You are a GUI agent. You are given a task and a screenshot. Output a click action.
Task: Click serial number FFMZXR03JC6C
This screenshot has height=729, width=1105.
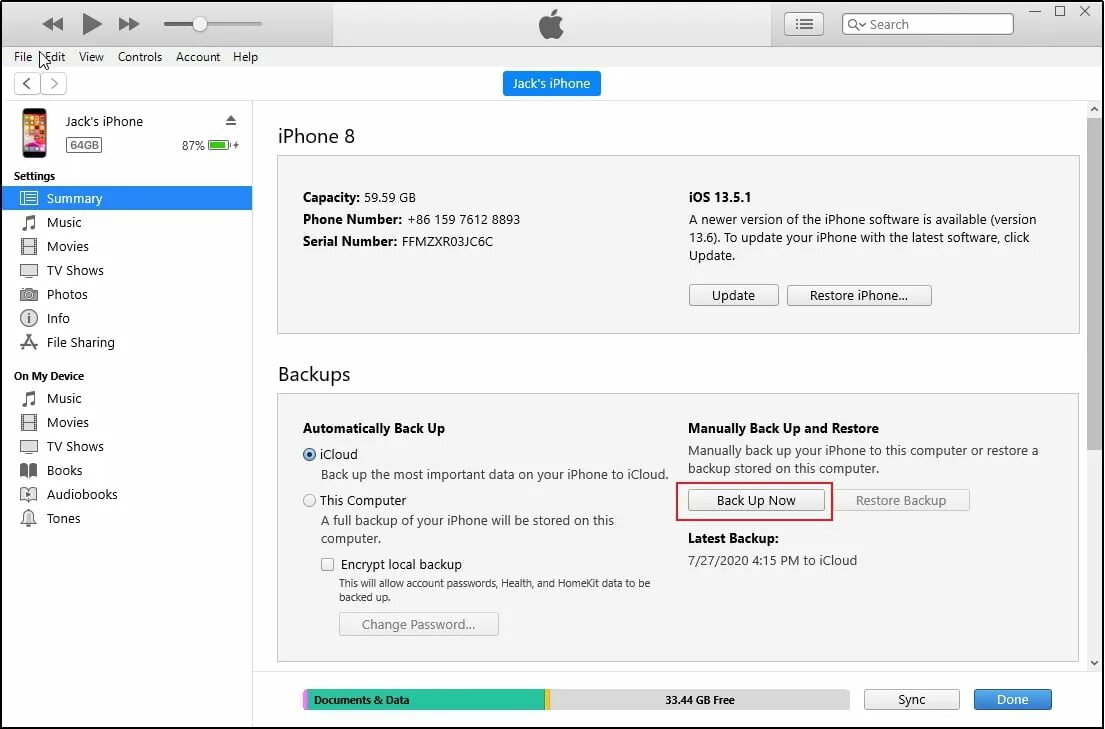[x=447, y=242]
